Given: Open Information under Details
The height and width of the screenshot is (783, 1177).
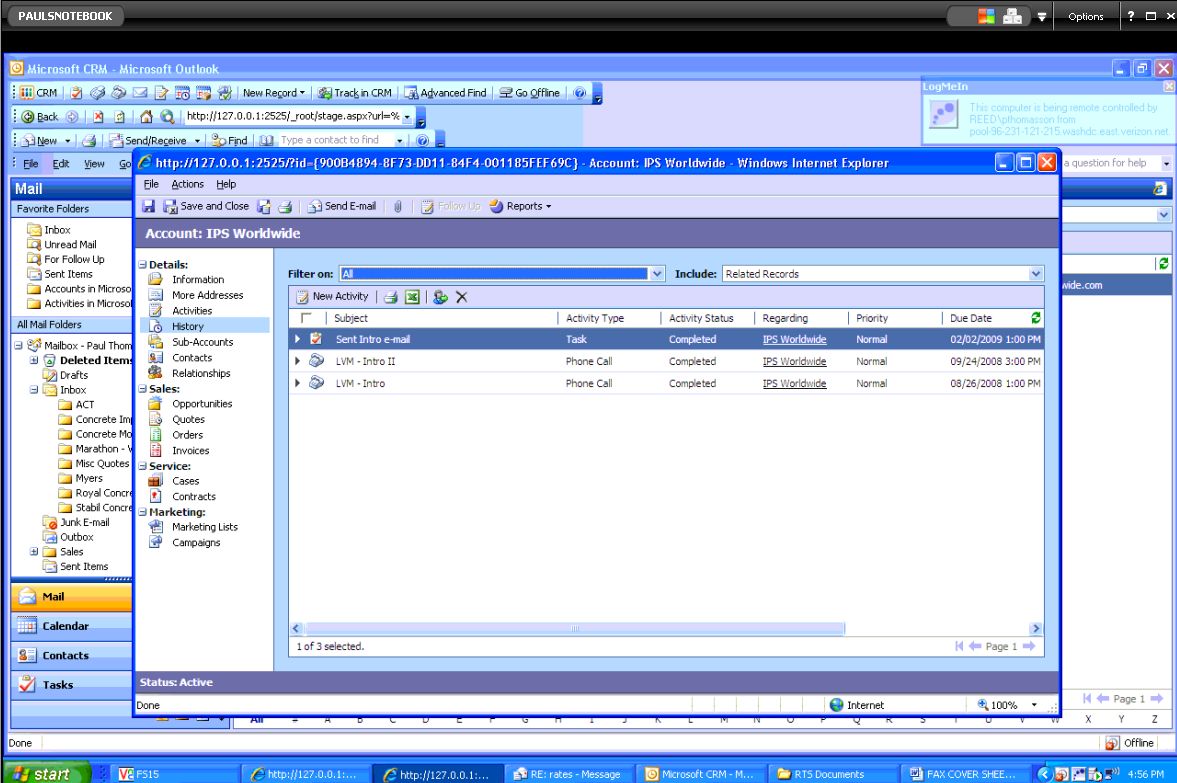Looking at the screenshot, I should coord(197,279).
